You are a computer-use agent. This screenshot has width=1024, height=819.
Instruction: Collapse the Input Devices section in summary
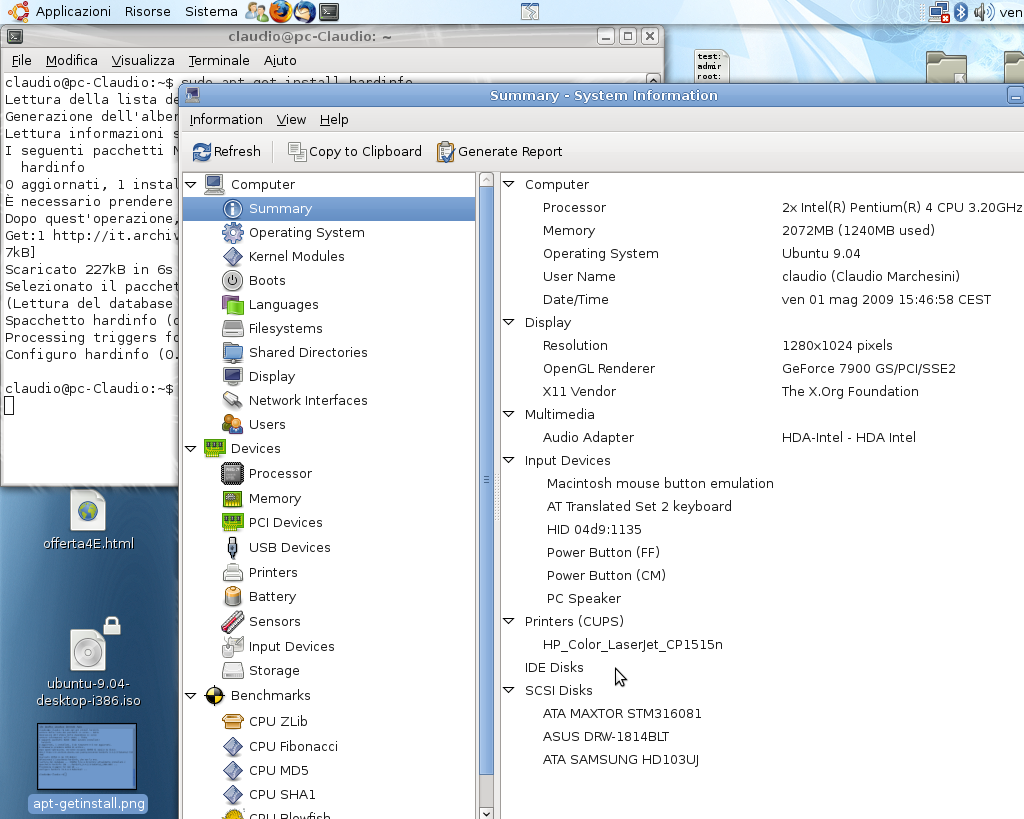pyautogui.click(x=509, y=460)
